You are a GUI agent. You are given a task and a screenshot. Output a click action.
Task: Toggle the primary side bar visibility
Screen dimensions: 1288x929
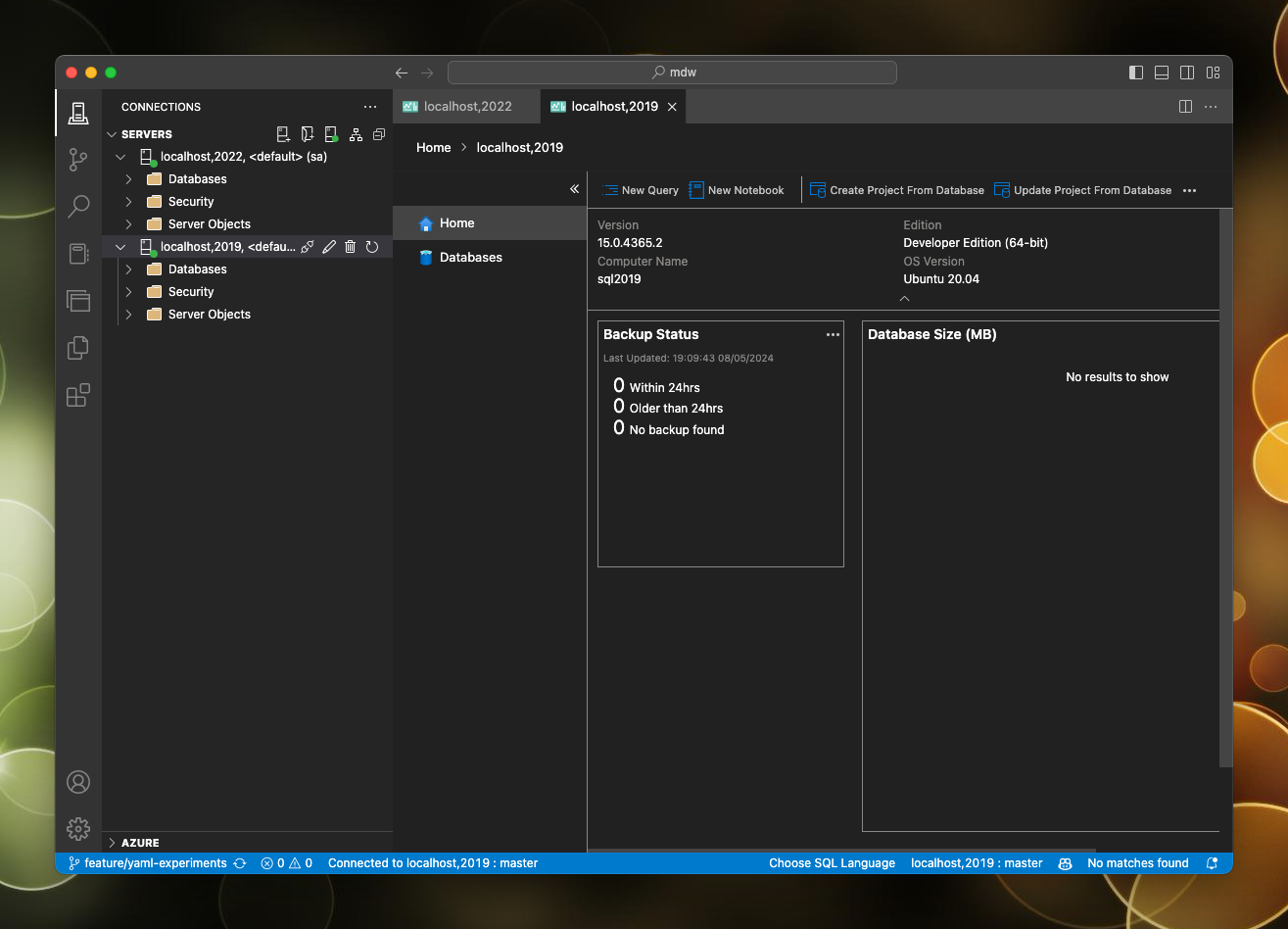[1136, 73]
